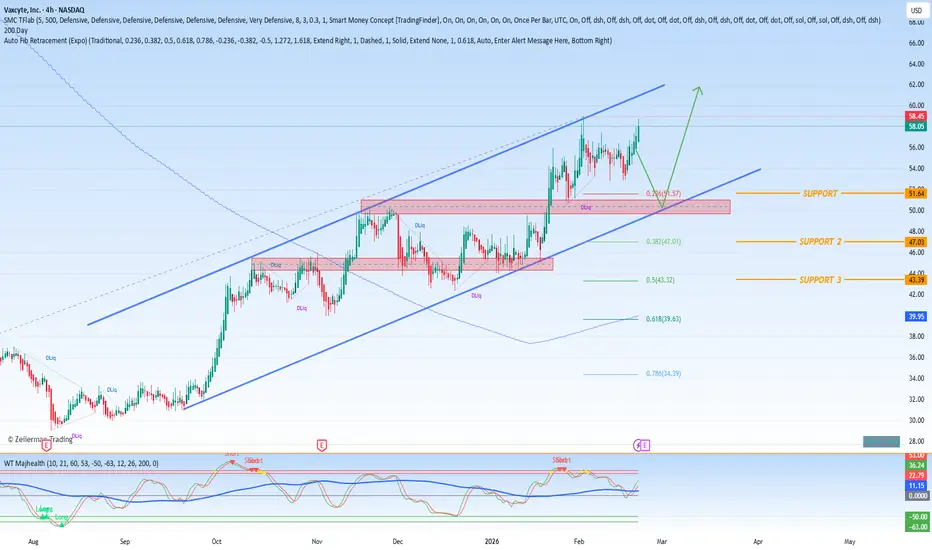Select the 0.5(43.32) Fibonacci level label
Image resolution: width=932 pixels, height=550 pixels.
click(x=660, y=280)
